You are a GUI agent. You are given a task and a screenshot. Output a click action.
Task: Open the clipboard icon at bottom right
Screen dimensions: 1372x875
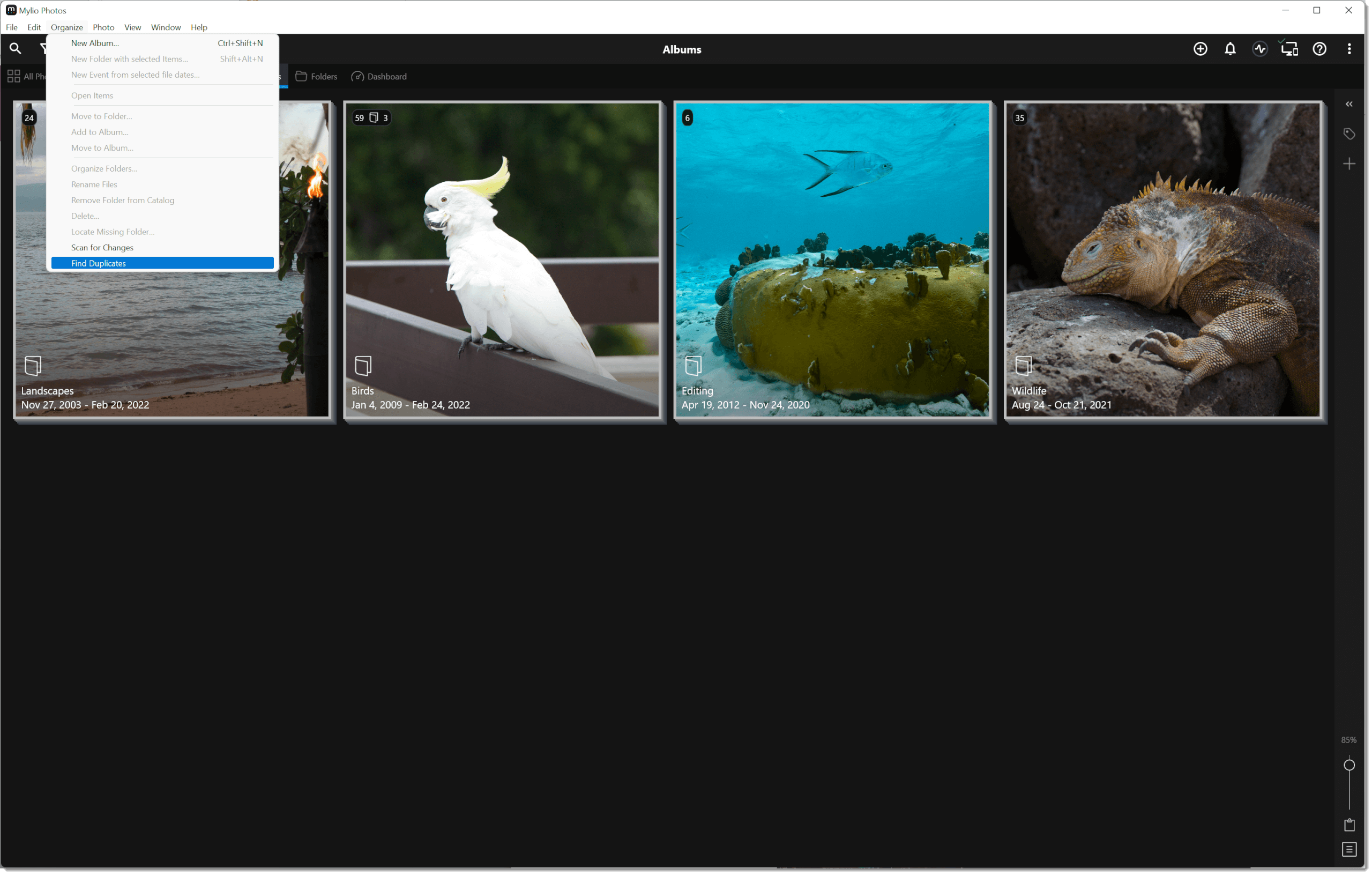[1348, 825]
